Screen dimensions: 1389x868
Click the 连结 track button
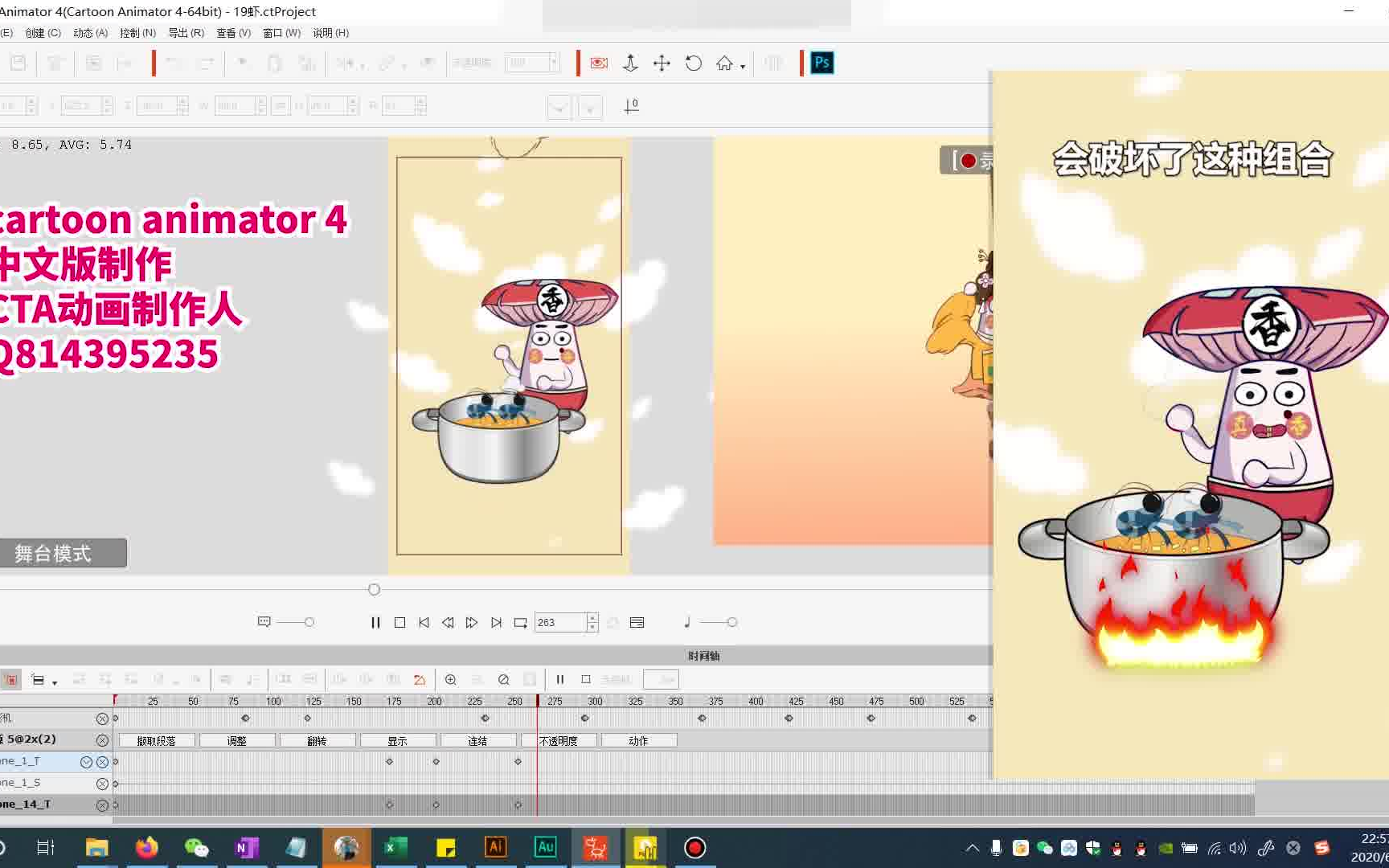[x=478, y=741]
